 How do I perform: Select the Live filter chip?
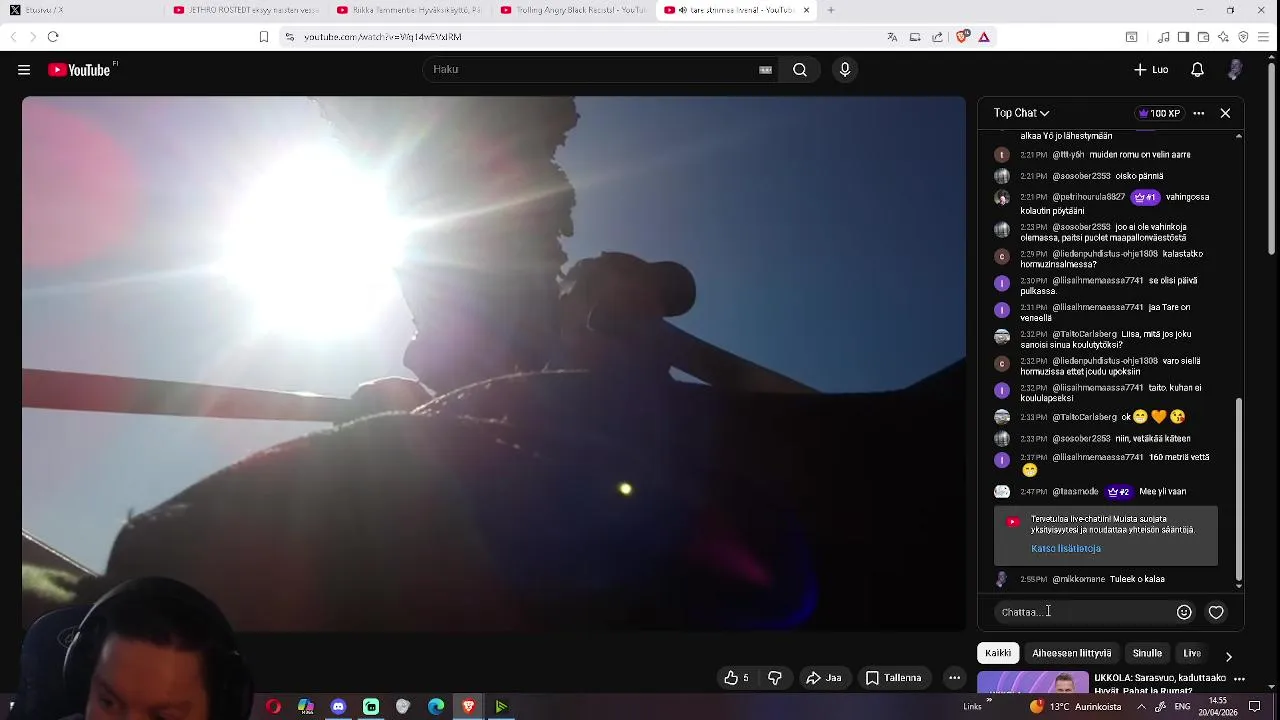click(x=1192, y=653)
